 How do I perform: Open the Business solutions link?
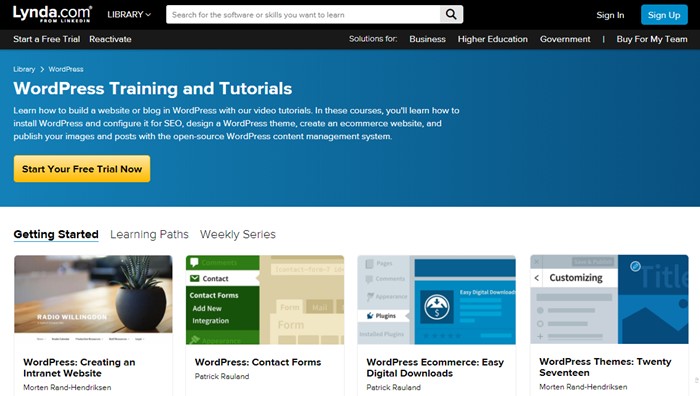[427, 39]
